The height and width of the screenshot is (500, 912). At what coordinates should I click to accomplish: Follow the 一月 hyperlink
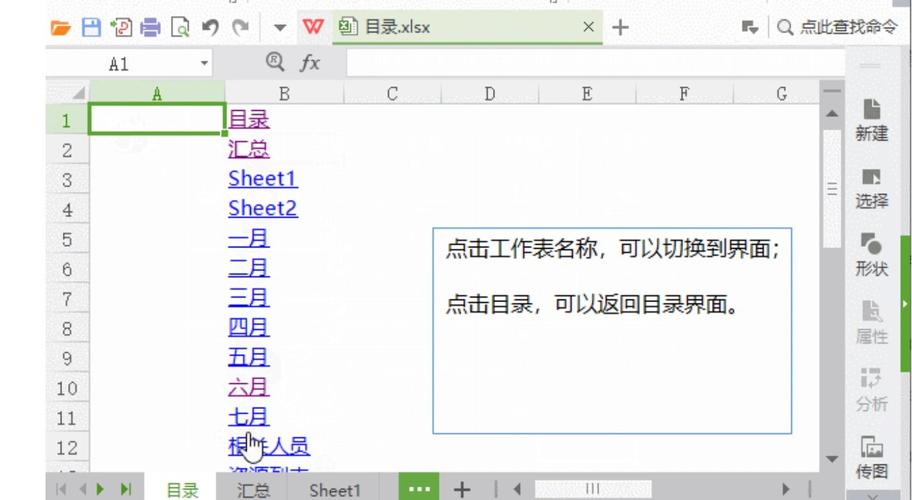pyautogui.click(x=249, y=238)
